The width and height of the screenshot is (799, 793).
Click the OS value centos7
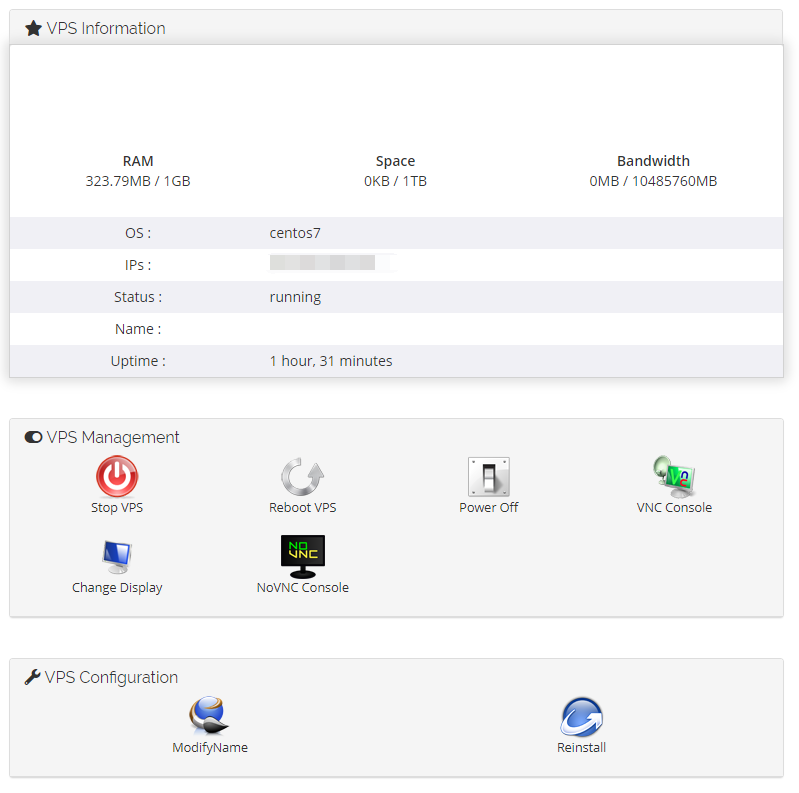click(295, 233)
